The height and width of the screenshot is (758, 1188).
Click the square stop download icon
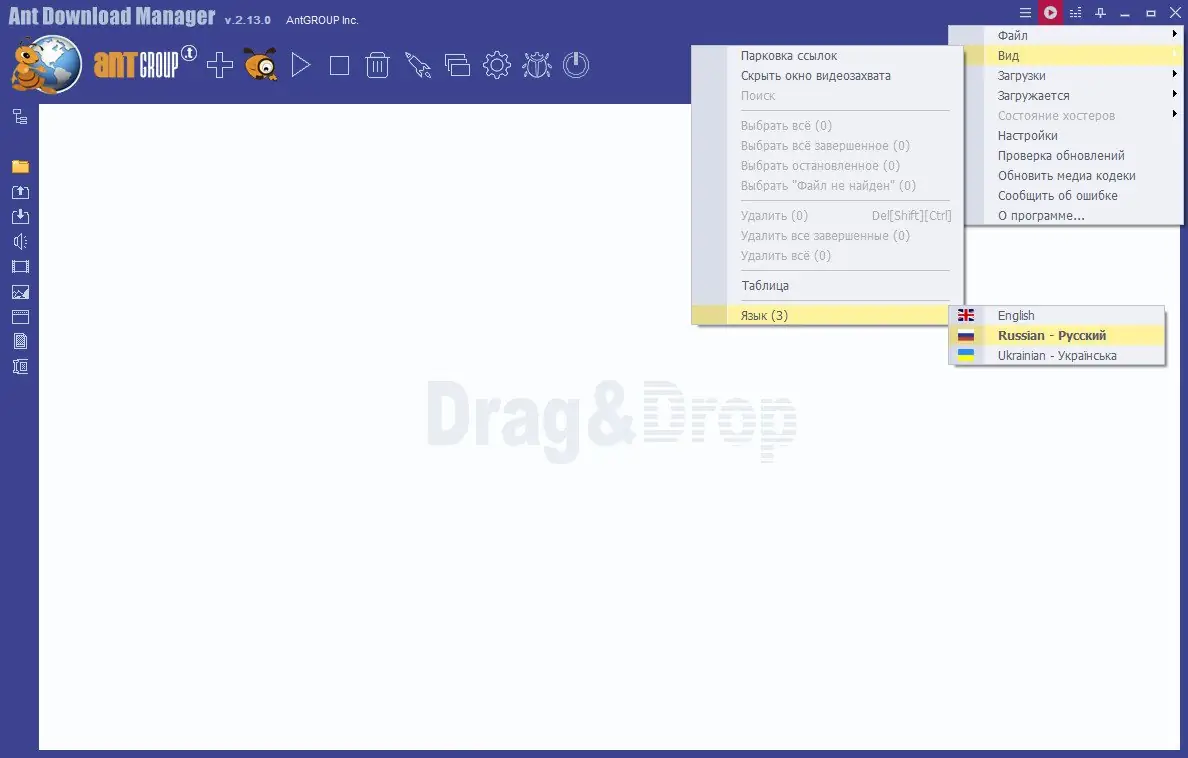point(339,66)
